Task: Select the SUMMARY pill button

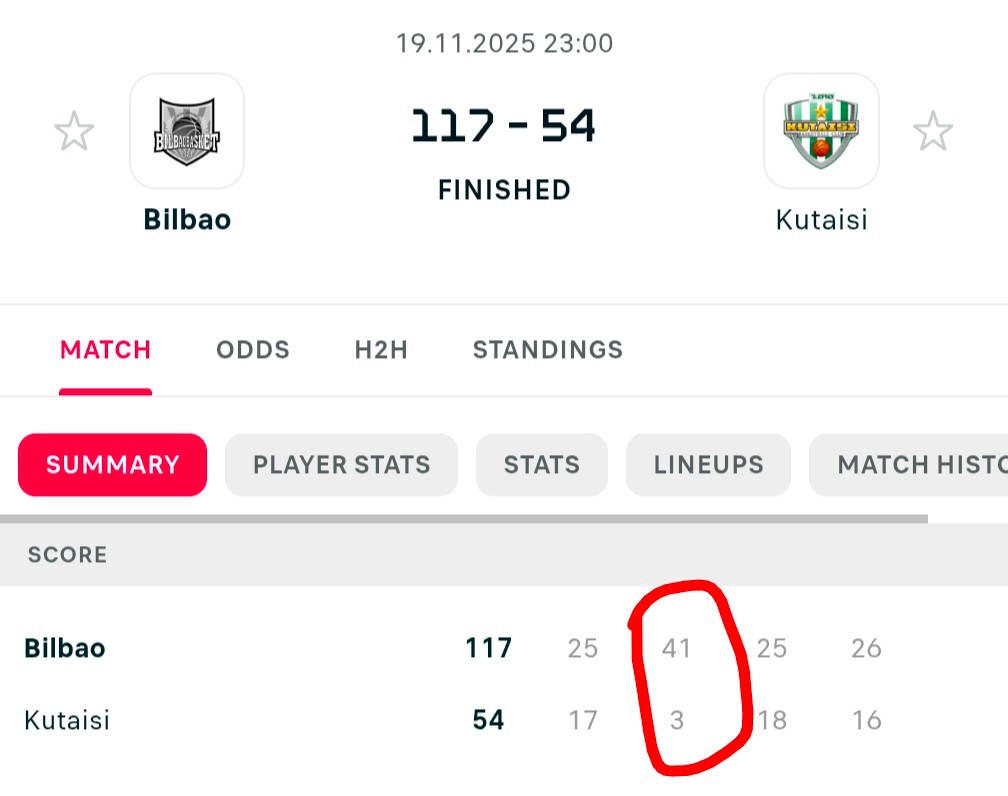Action: tap(112, 465)
